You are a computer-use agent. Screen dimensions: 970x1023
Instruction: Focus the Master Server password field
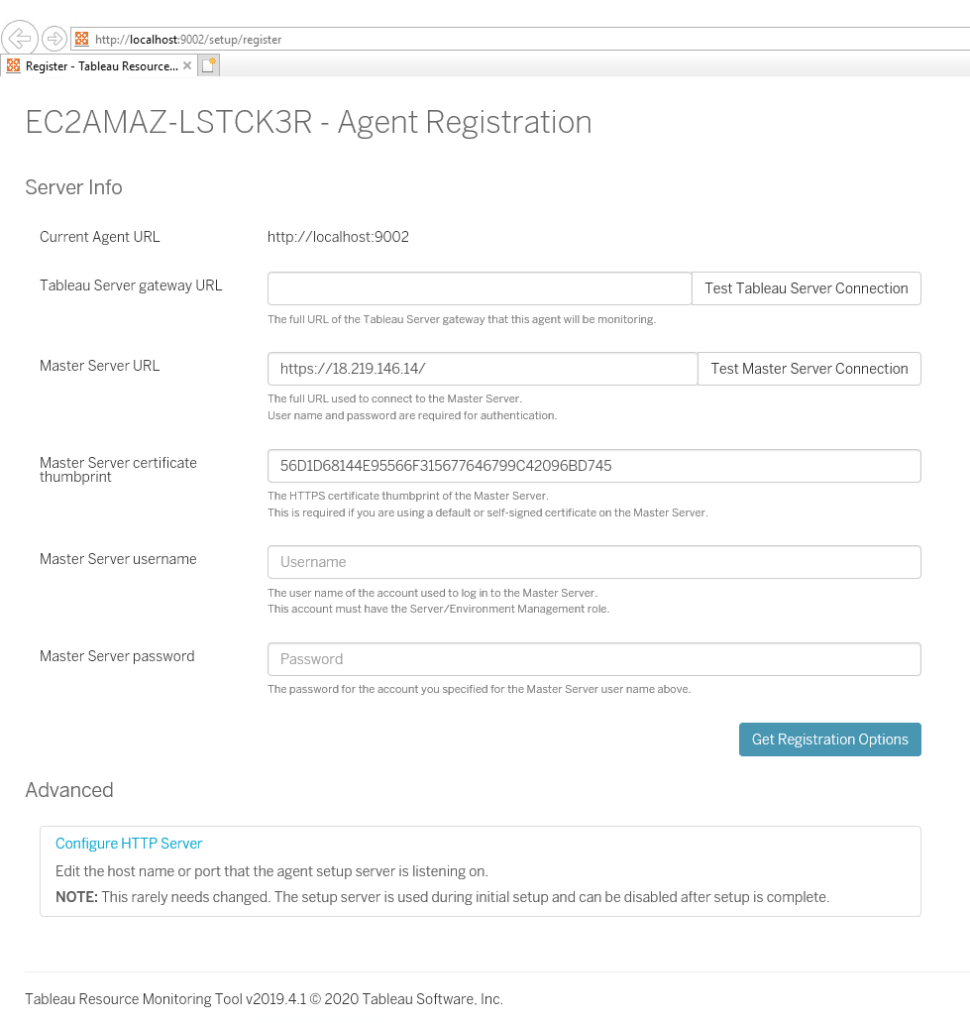coord(594,659)
